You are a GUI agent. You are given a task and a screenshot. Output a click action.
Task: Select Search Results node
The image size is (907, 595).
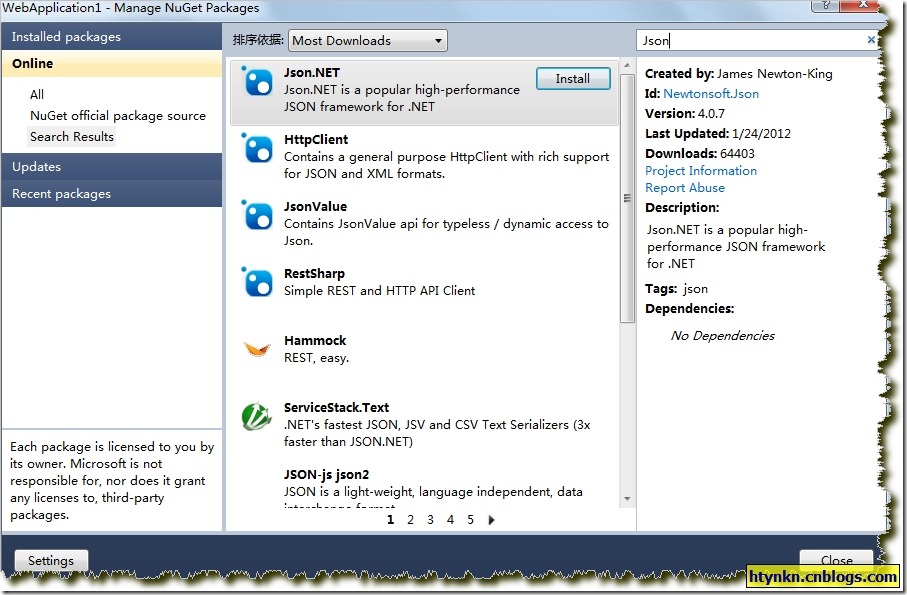[72, 136]
